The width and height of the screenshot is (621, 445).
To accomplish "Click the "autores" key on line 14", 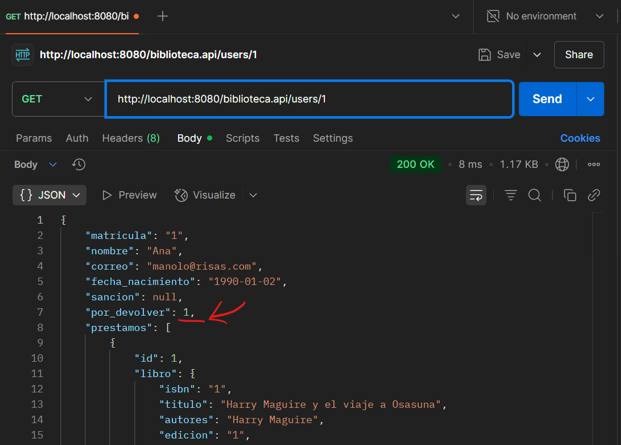I will point(186,420).
